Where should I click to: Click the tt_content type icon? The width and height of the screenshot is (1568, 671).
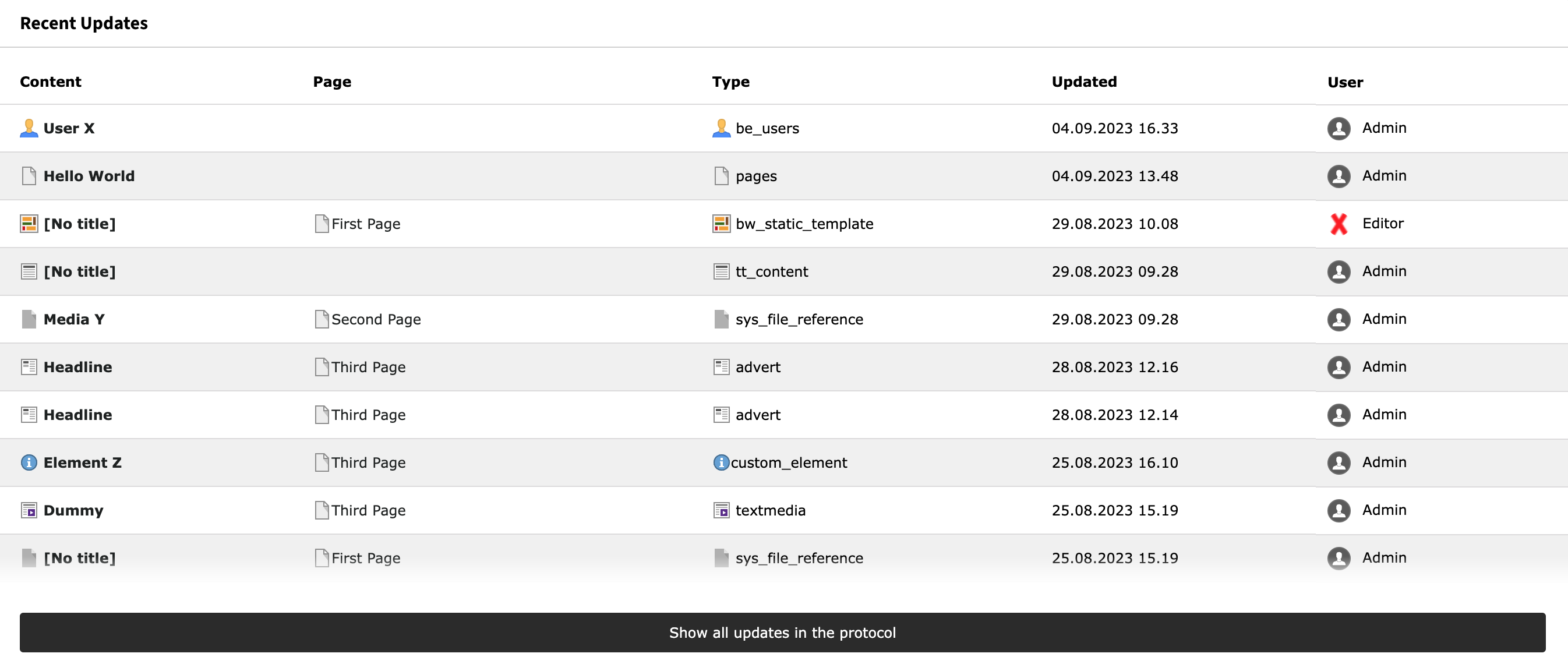721,271
